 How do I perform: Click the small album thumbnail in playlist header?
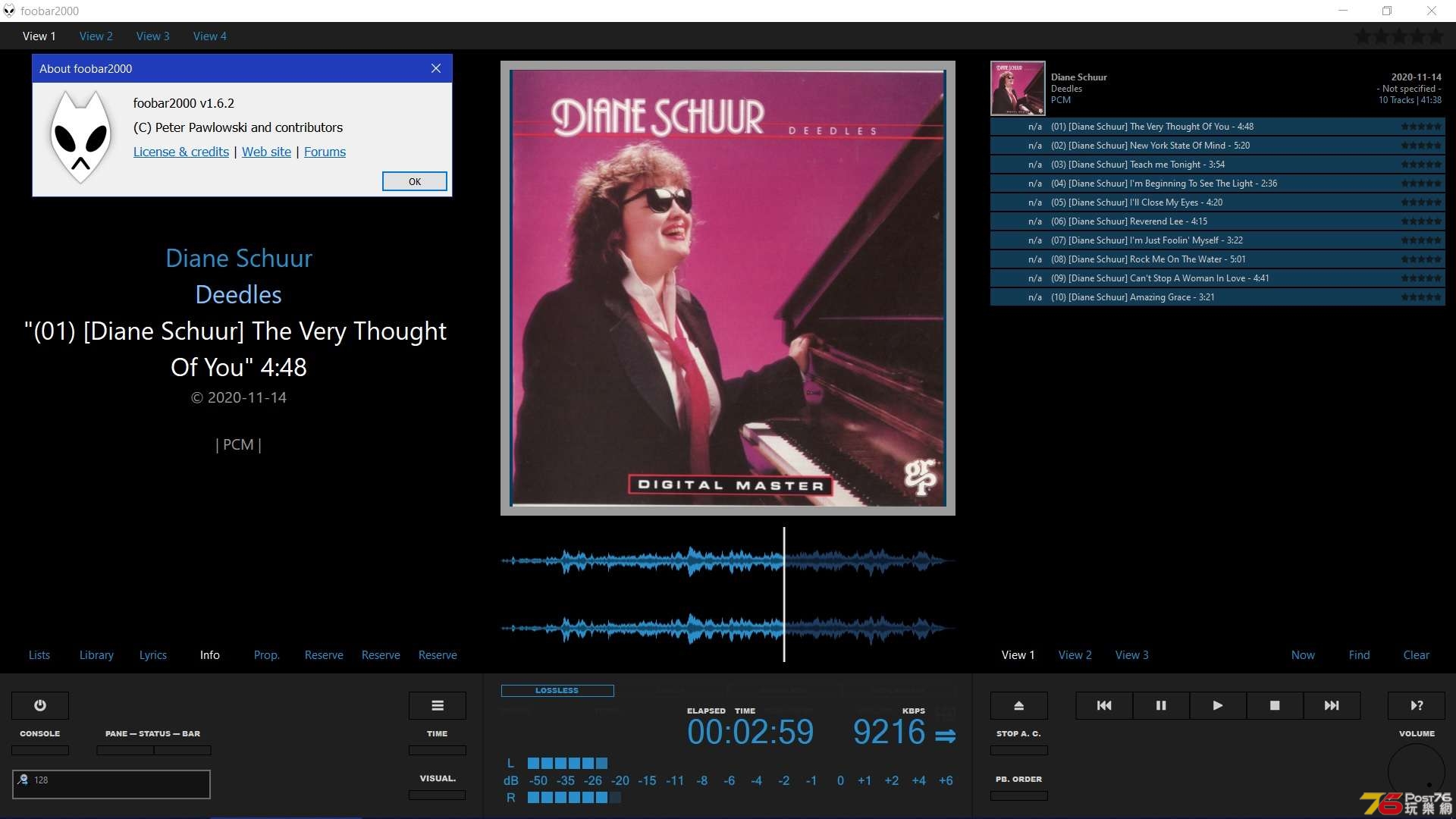point(1018,88)
